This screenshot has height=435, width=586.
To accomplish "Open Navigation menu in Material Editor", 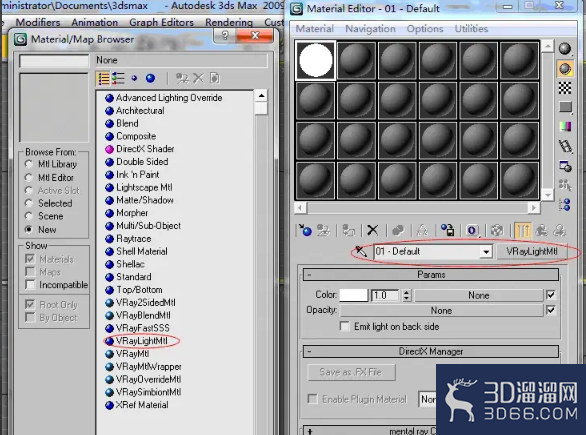I will (x=370, y=29).
